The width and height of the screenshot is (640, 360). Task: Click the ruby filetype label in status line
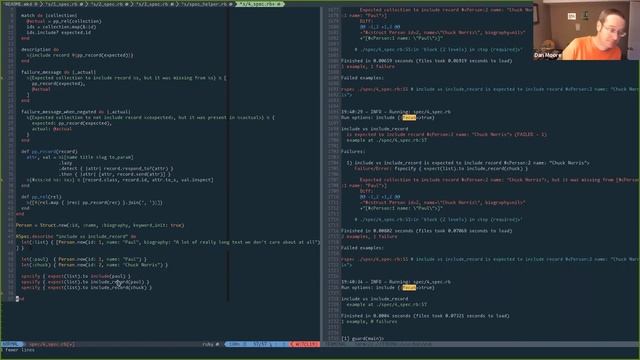pyautogui.click(x=209, y=344)
